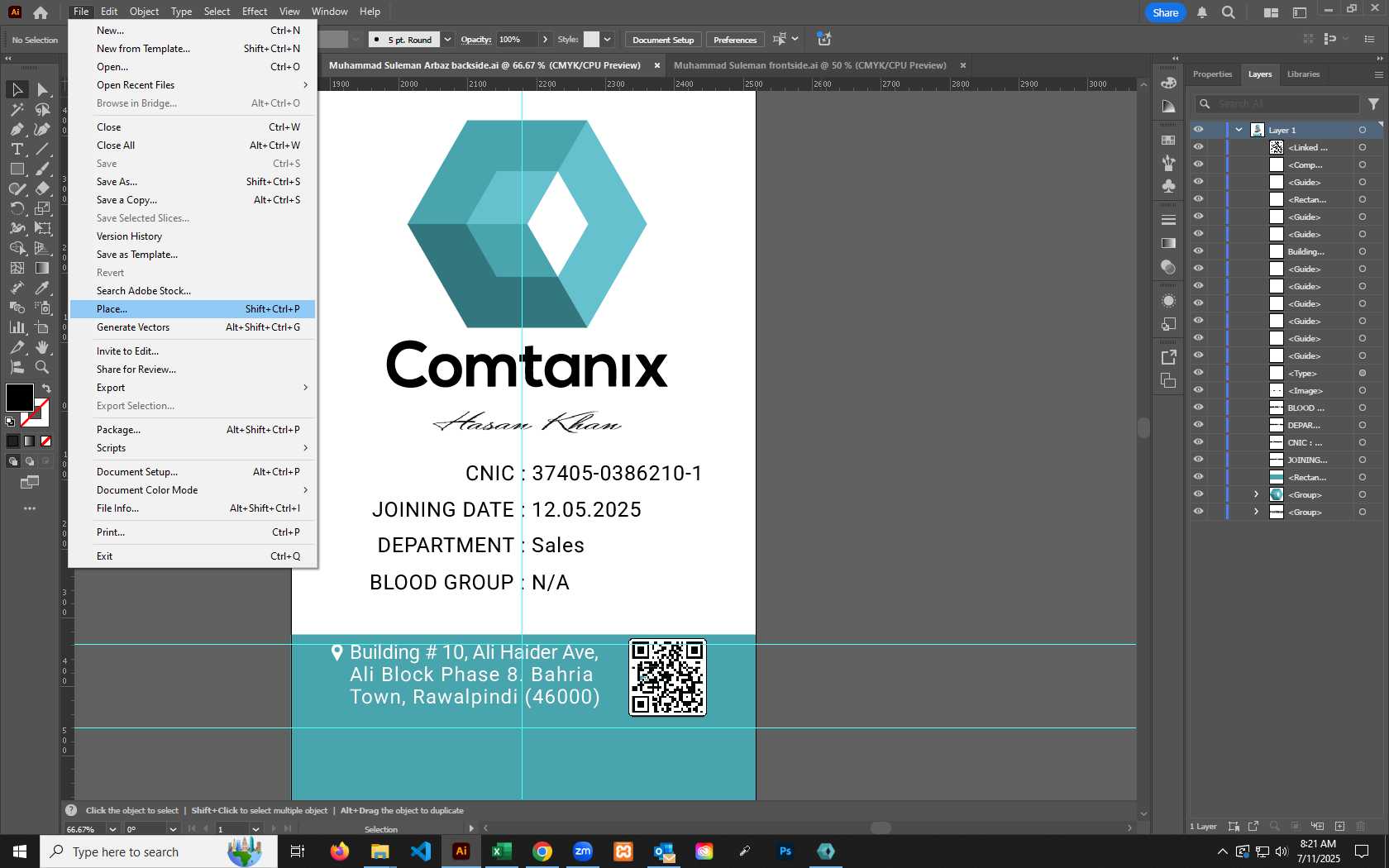Collapse Layer 1 with its chevron

pos(1239,130)
